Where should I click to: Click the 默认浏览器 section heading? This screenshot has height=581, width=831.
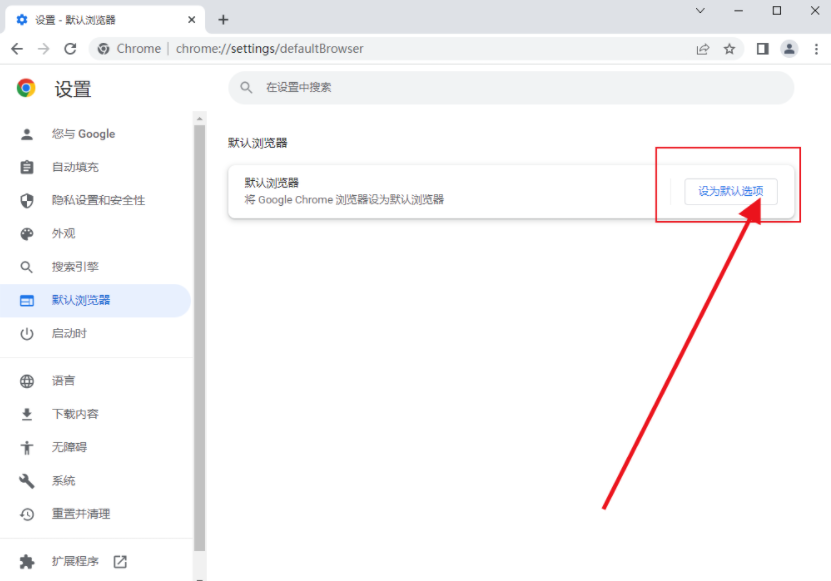(x=258, y=143)
